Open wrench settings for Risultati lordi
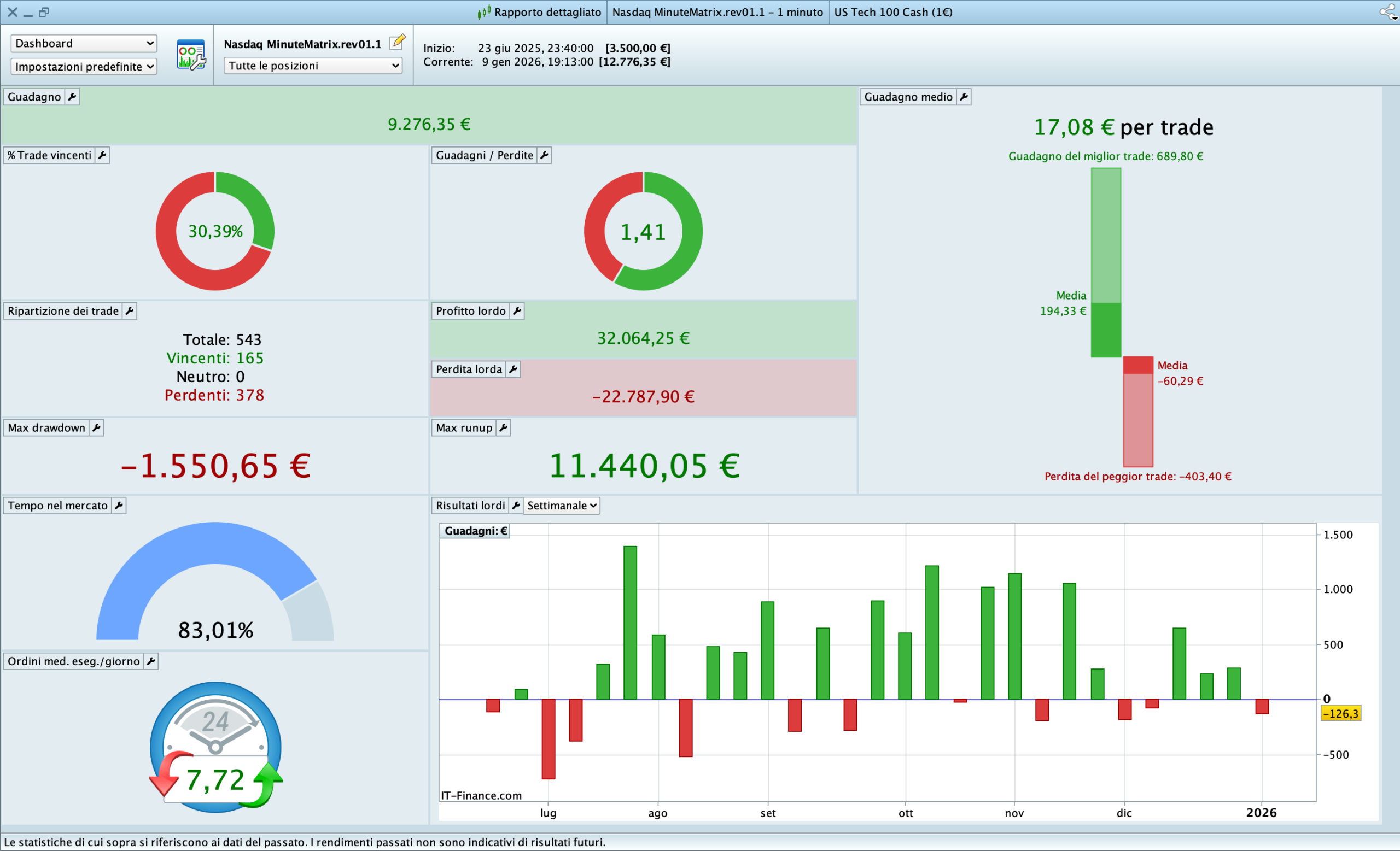Image resolution: width=1400 pixels, height=851 pixels. click(515, 506)
